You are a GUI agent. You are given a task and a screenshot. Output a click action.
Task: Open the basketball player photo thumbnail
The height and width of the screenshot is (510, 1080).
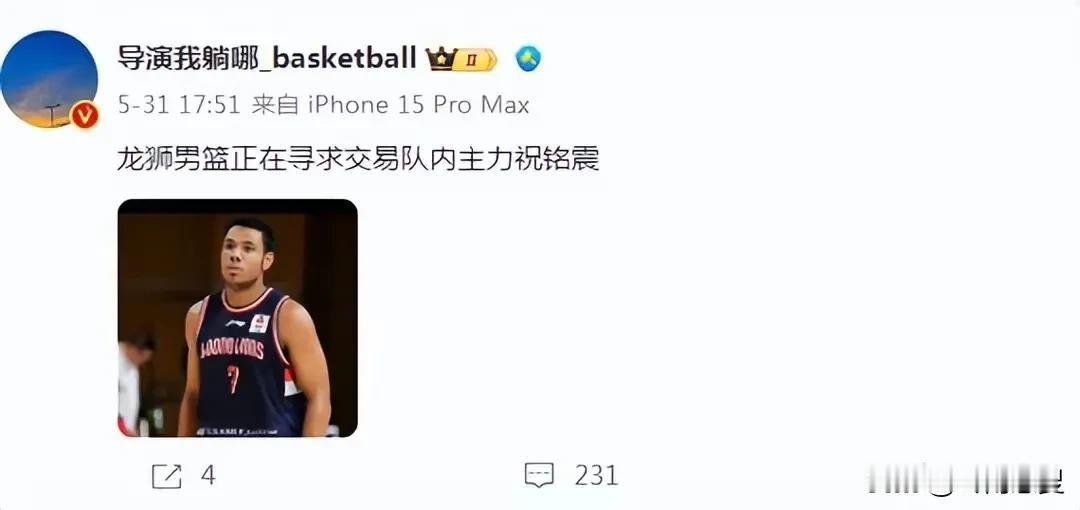pos(238,318)
